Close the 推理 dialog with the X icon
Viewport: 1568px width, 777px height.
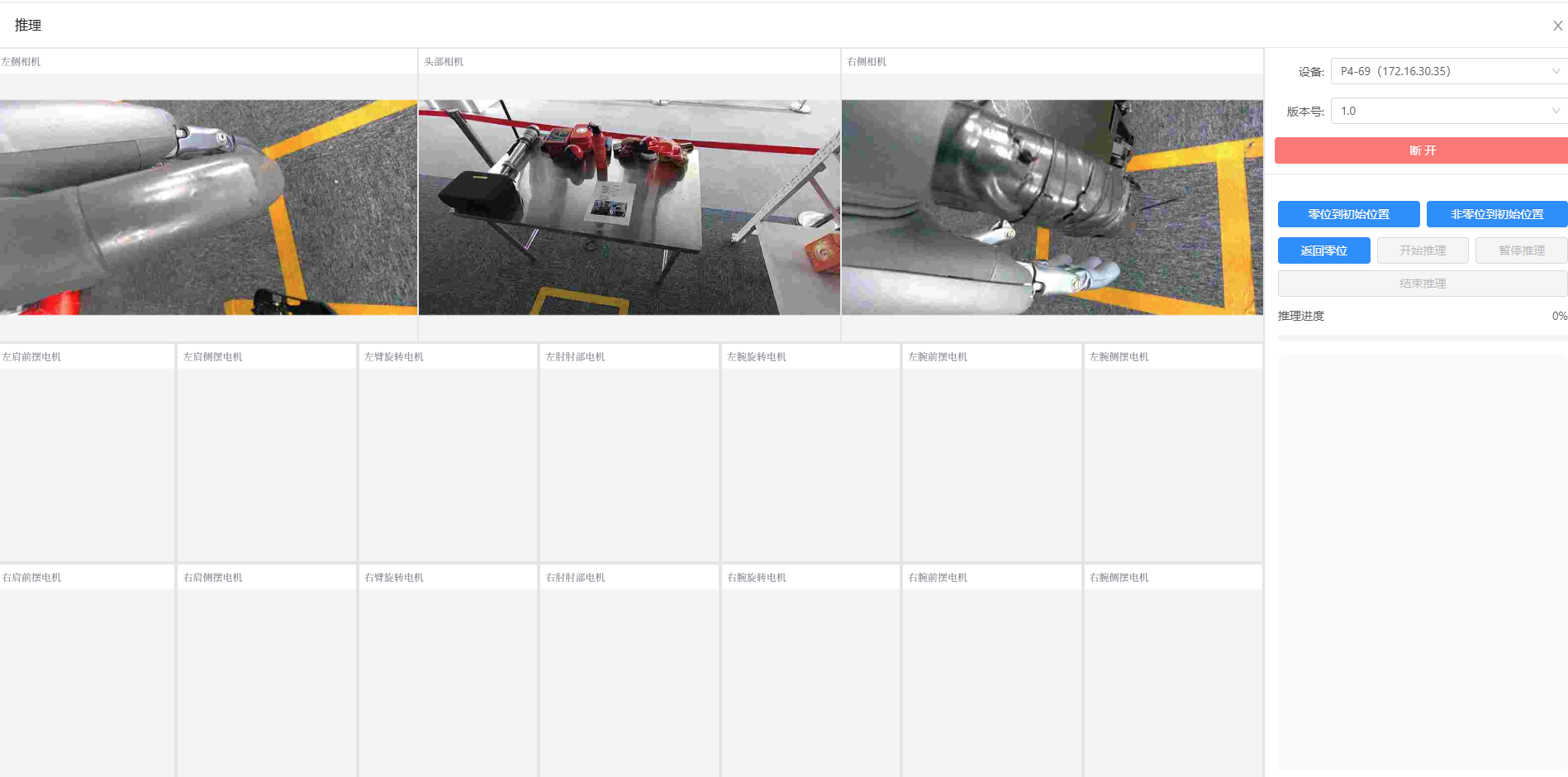pyautogui.click(x=1557, y=26)
